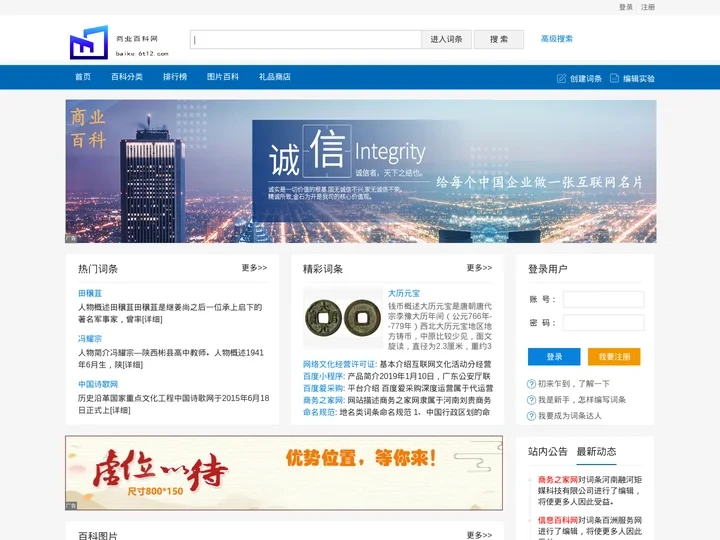Click the question icon beside 我要成为词条达人
The image size is (720, 540).
pos(531,416)
